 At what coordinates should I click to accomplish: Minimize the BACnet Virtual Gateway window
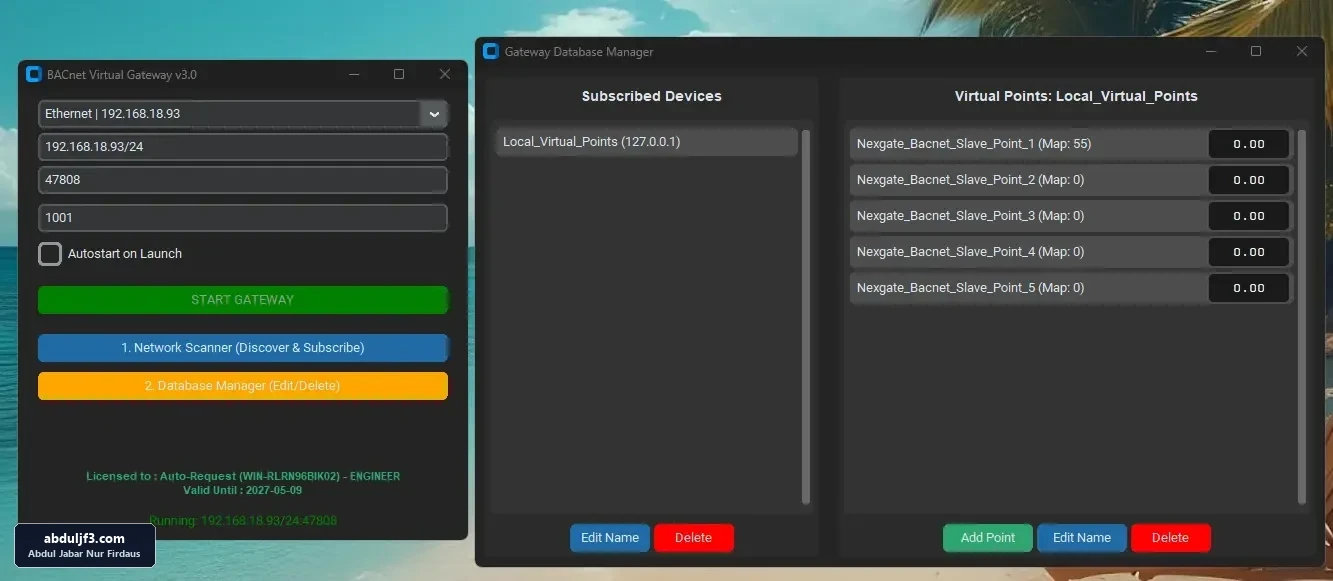pos(353,75)
